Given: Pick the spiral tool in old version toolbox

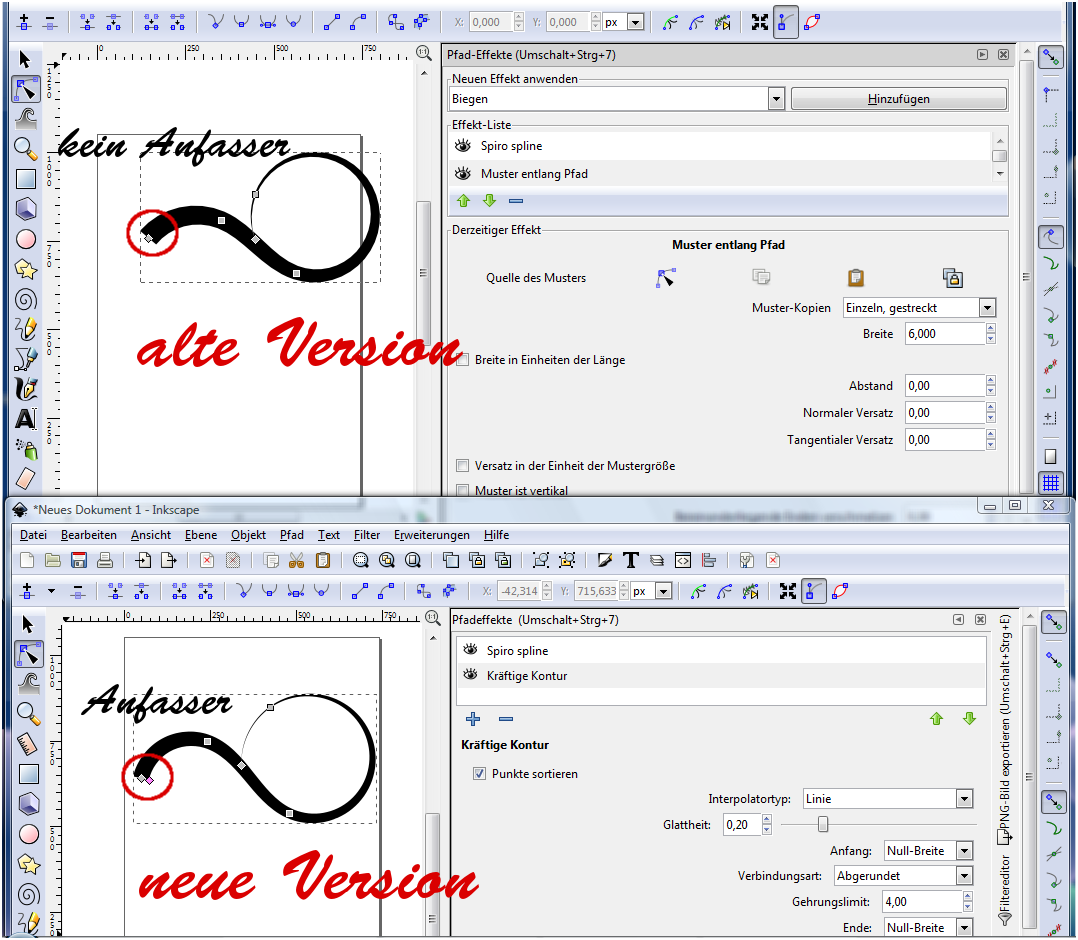Looking at the screenshot, I should [25, 299].
